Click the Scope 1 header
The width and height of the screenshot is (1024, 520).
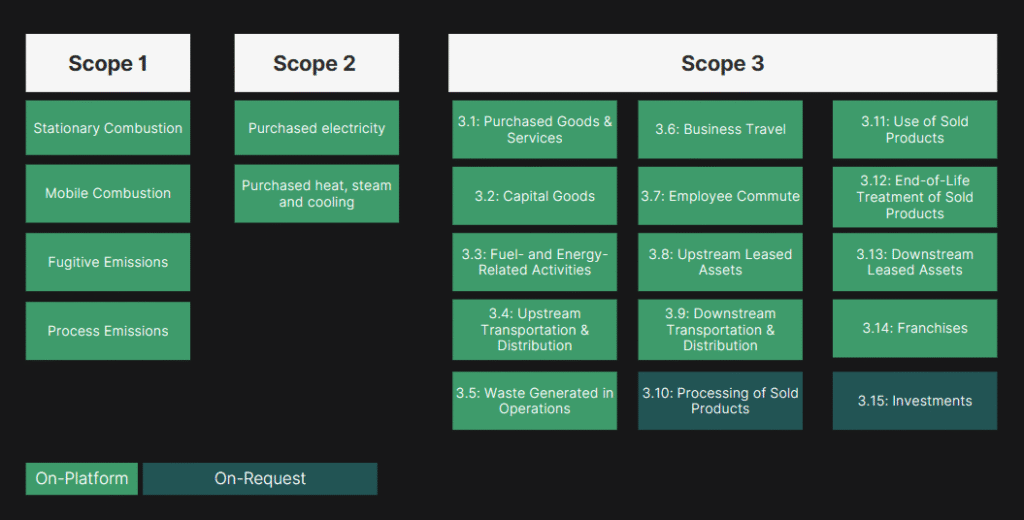108,63
